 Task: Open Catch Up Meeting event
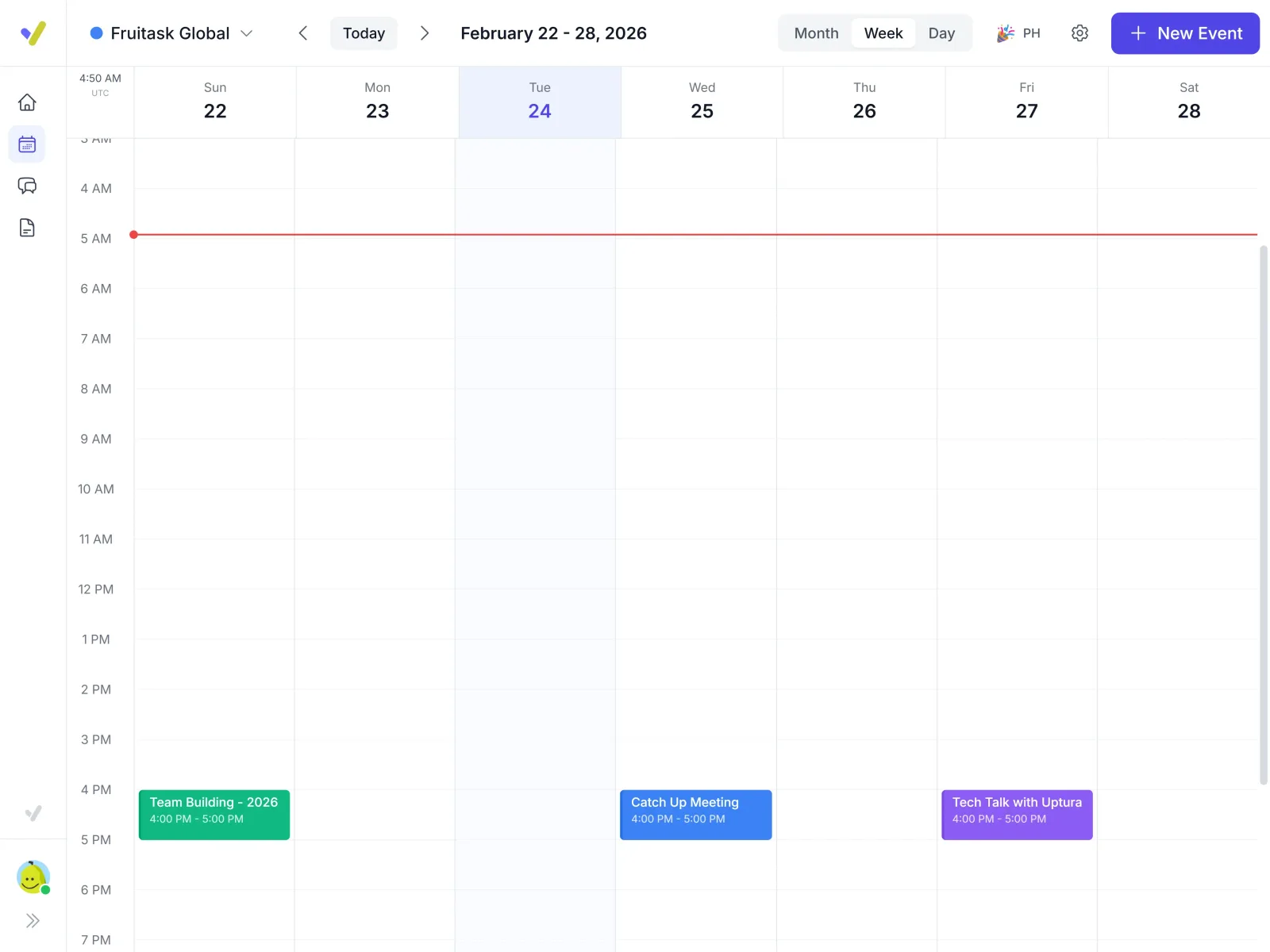(x=695, y=815)
